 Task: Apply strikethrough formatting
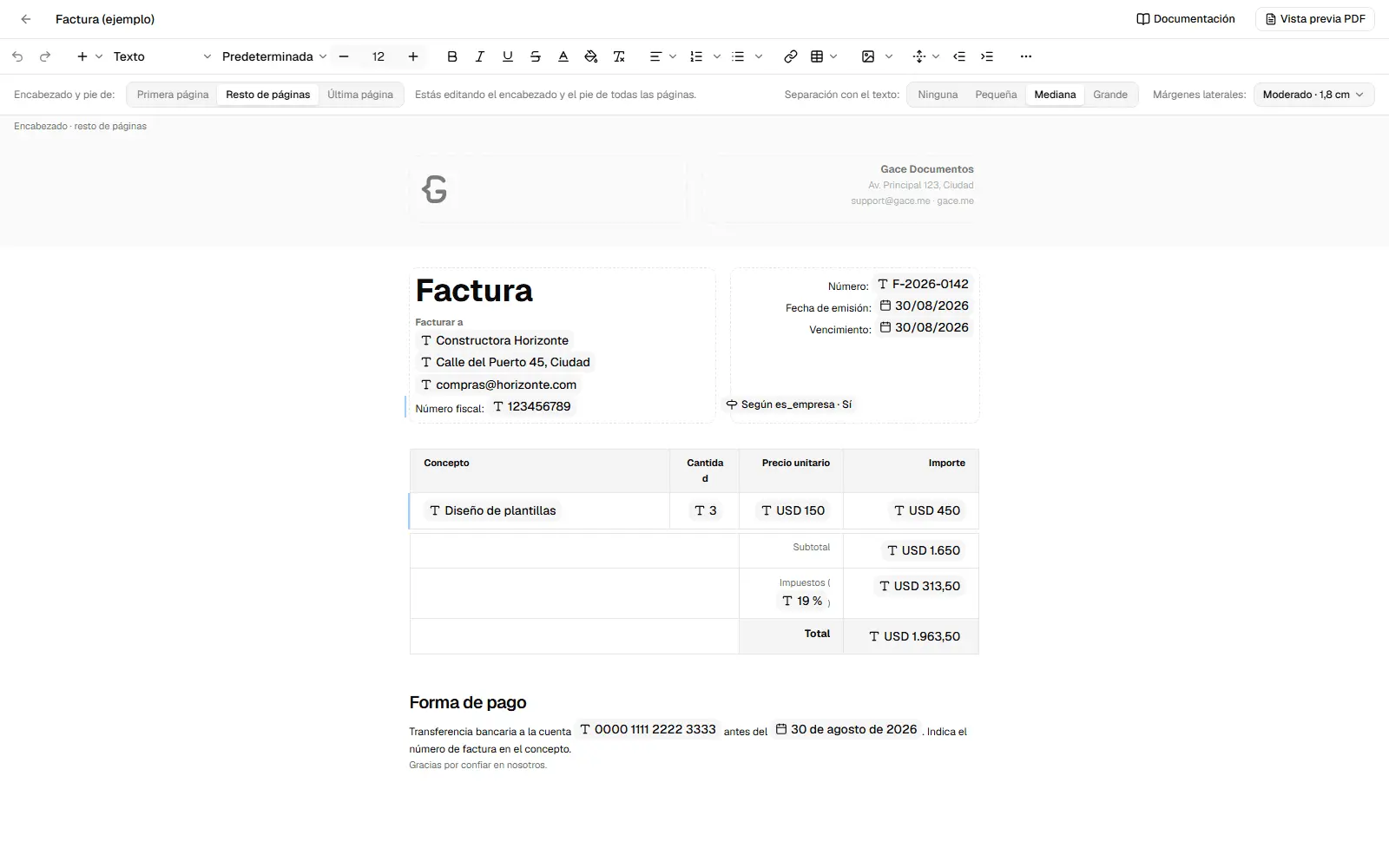pos(536,56)
